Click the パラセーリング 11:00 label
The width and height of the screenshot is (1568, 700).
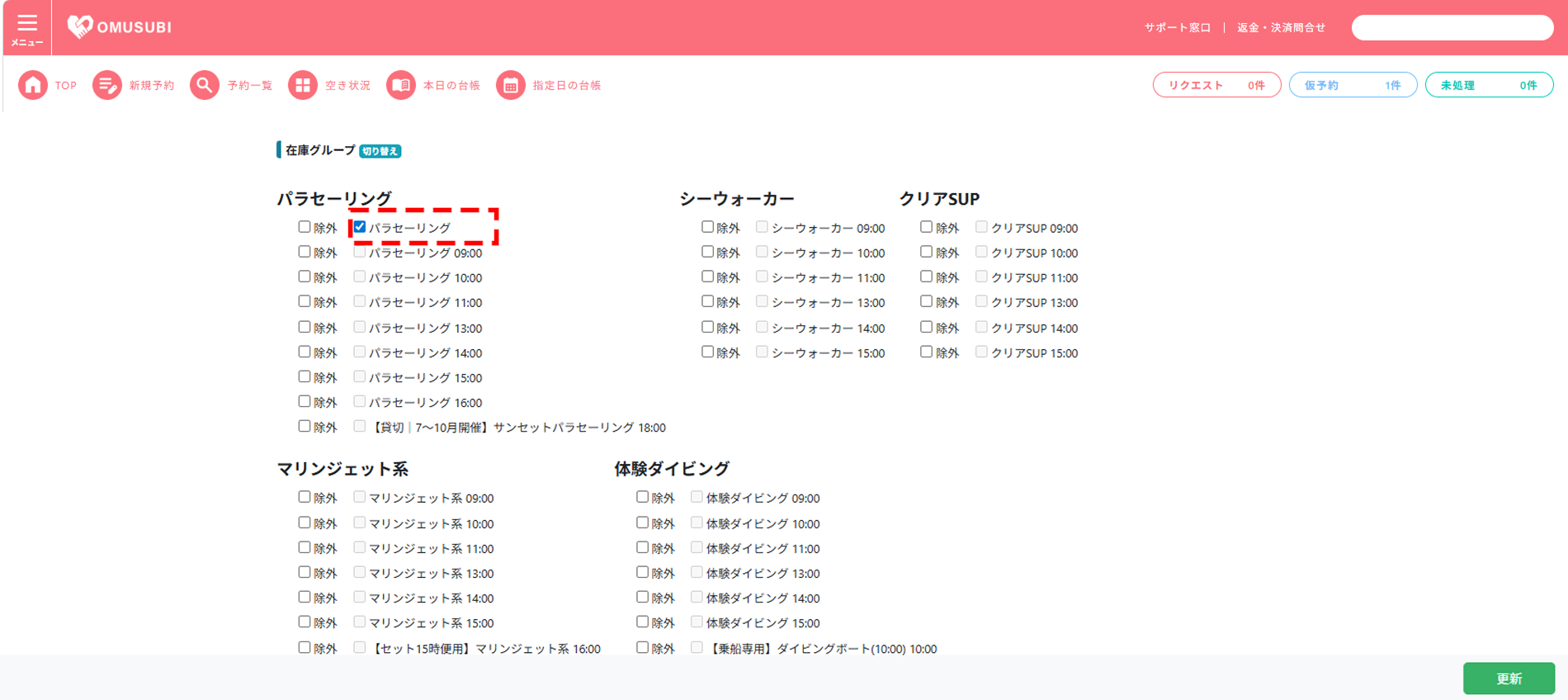pos(425,303)
